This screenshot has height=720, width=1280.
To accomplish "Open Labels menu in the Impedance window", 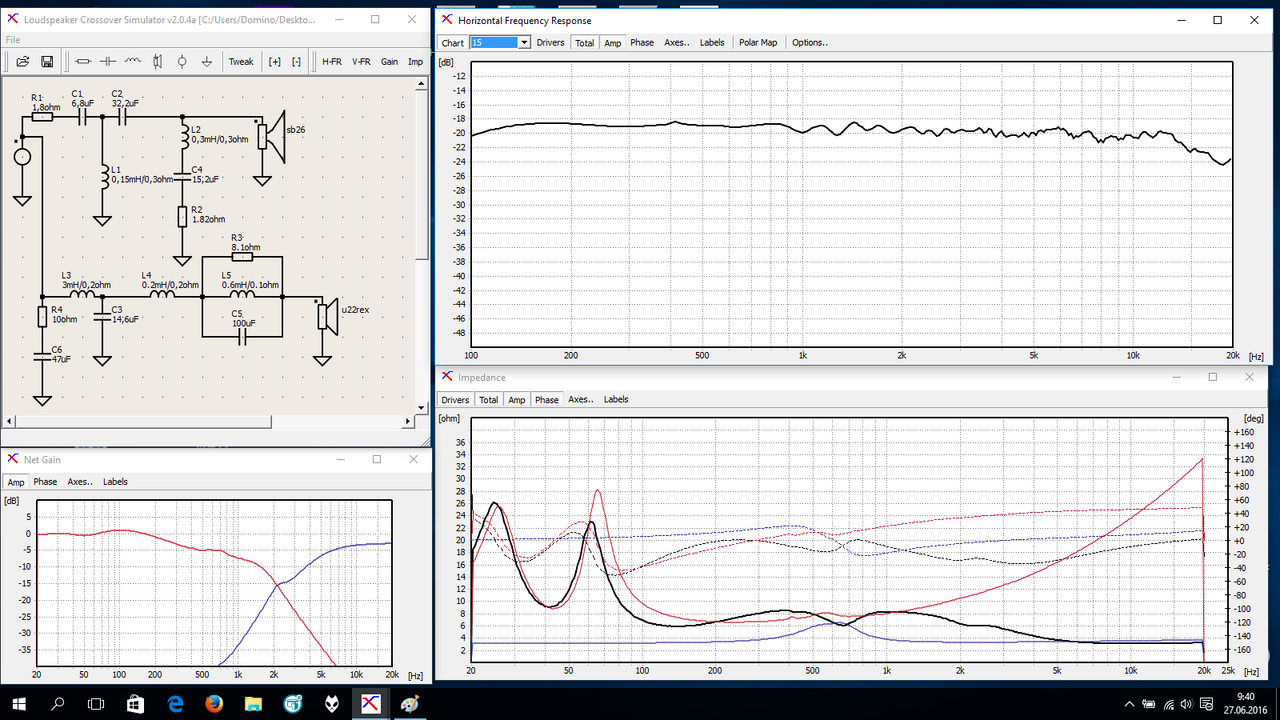I will point(616,399).
